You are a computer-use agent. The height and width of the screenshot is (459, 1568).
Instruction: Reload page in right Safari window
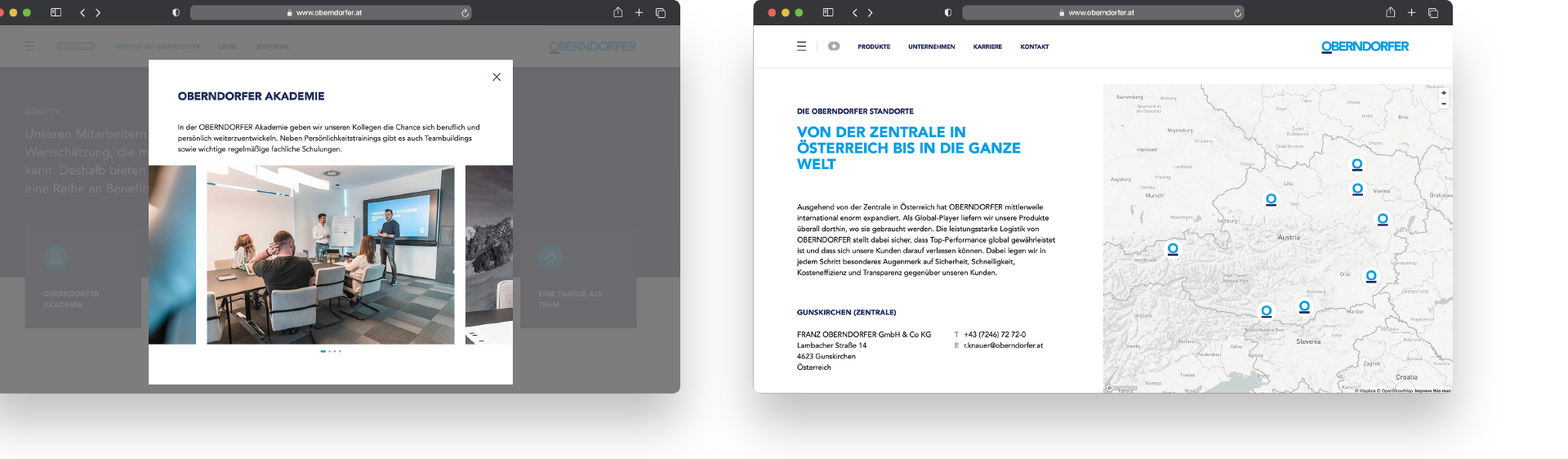(x=1237, y=12)
